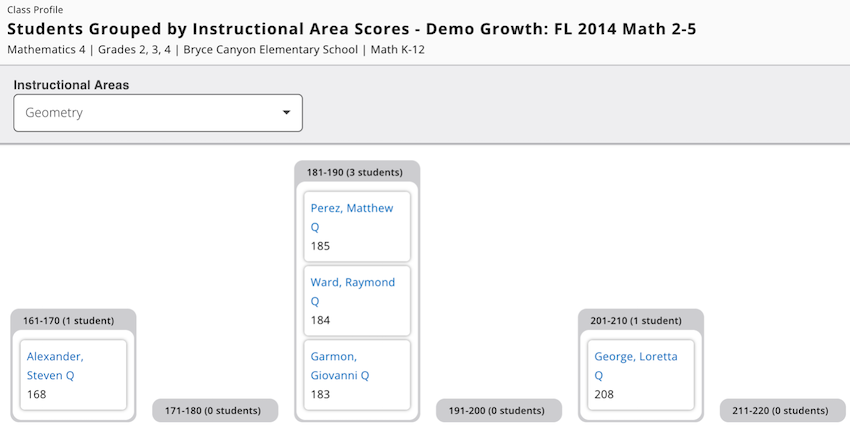Click the dropdown arrow in Geometry selector

pos(286,113)
